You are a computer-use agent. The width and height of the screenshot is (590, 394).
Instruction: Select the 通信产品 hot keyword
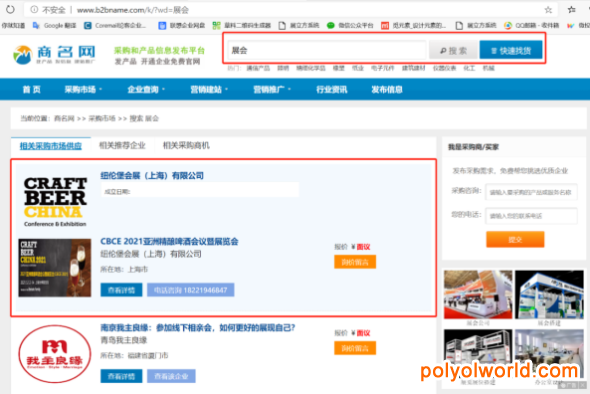tap(258, 68)
